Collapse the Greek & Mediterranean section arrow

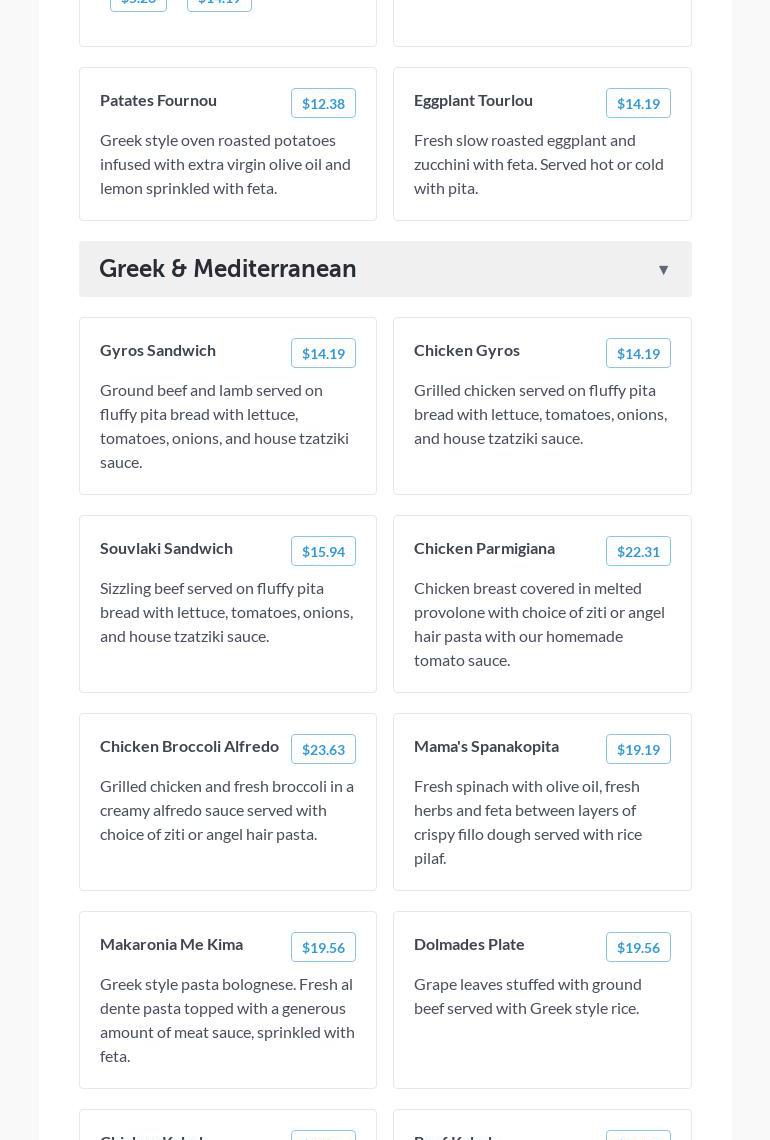[x=663, y=270]
